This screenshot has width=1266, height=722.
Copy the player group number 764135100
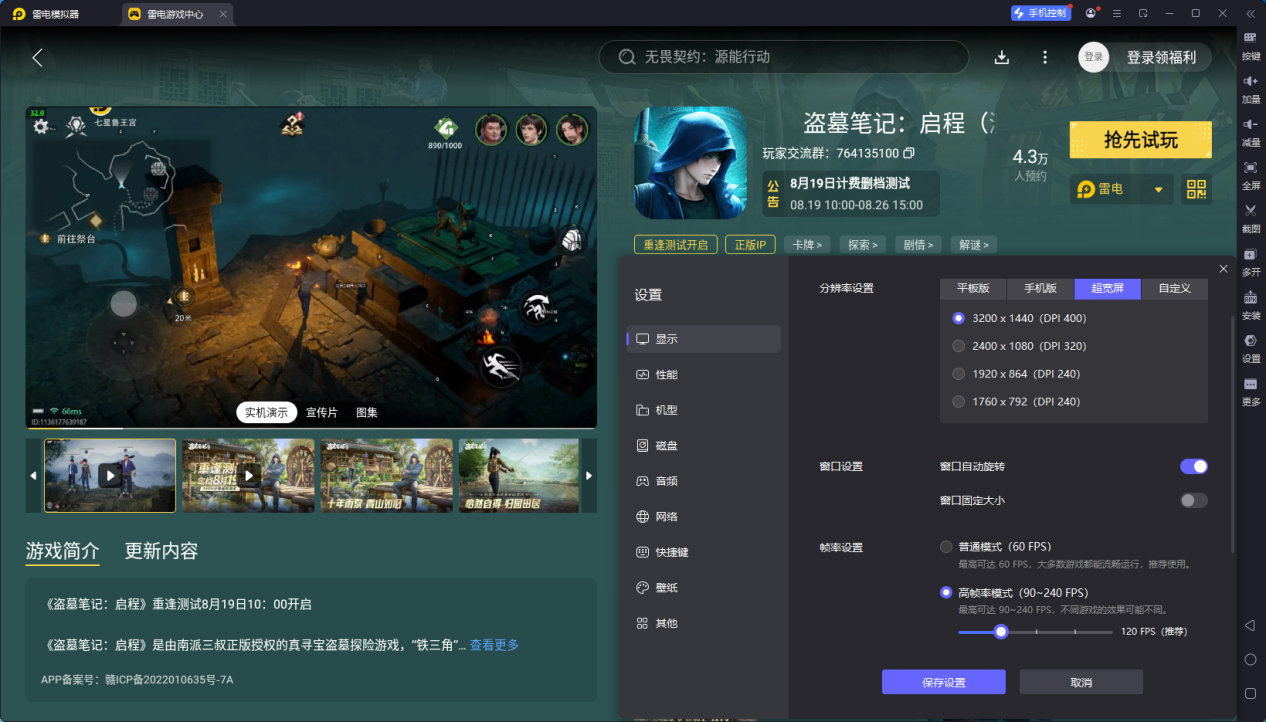click(909, 153)
